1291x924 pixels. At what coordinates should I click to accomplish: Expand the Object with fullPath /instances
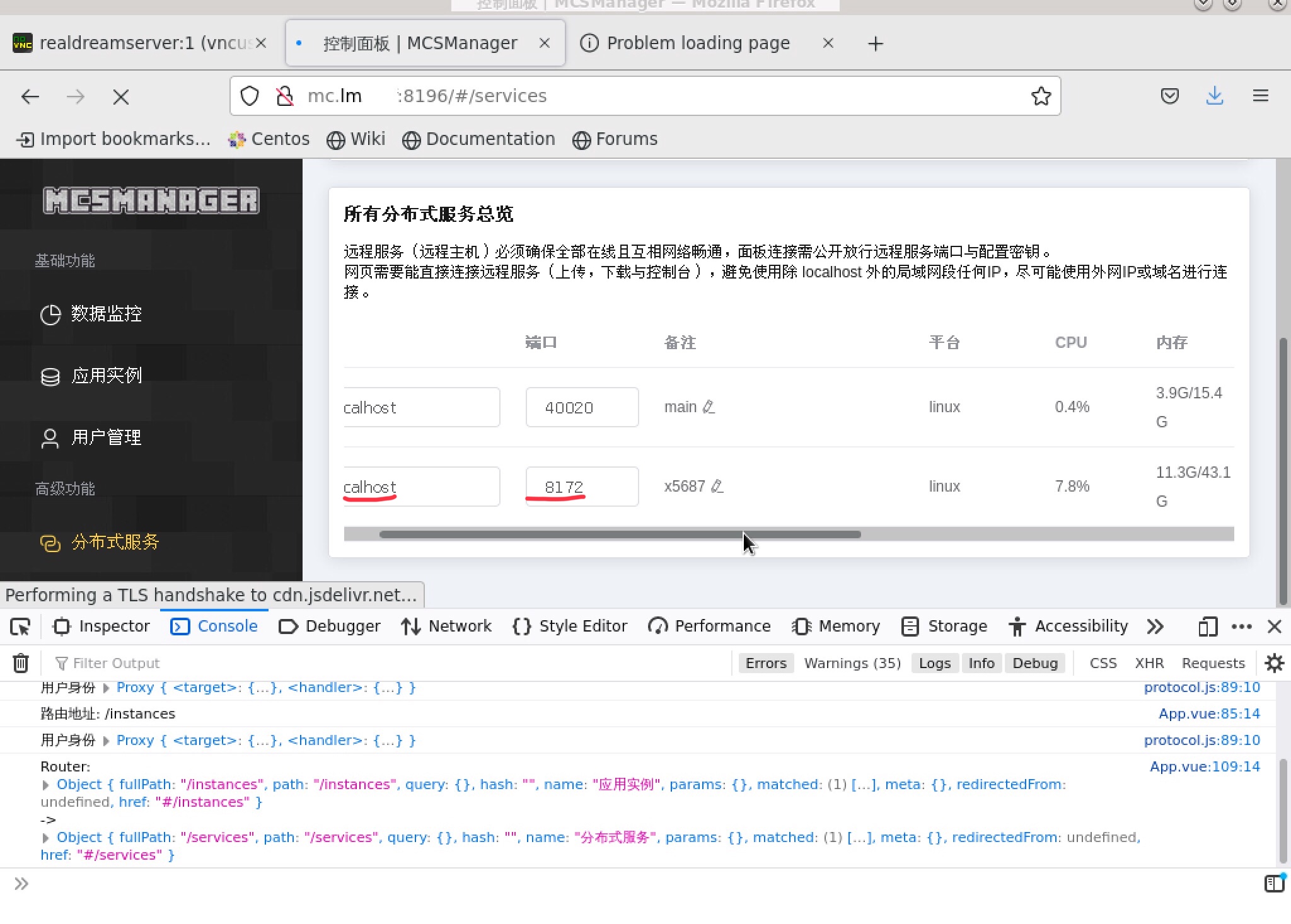tap(45, 784)
